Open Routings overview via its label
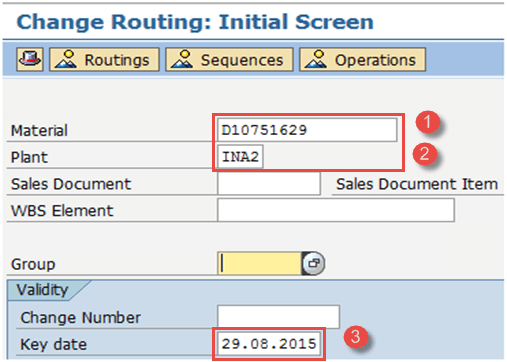 (117, 60)
